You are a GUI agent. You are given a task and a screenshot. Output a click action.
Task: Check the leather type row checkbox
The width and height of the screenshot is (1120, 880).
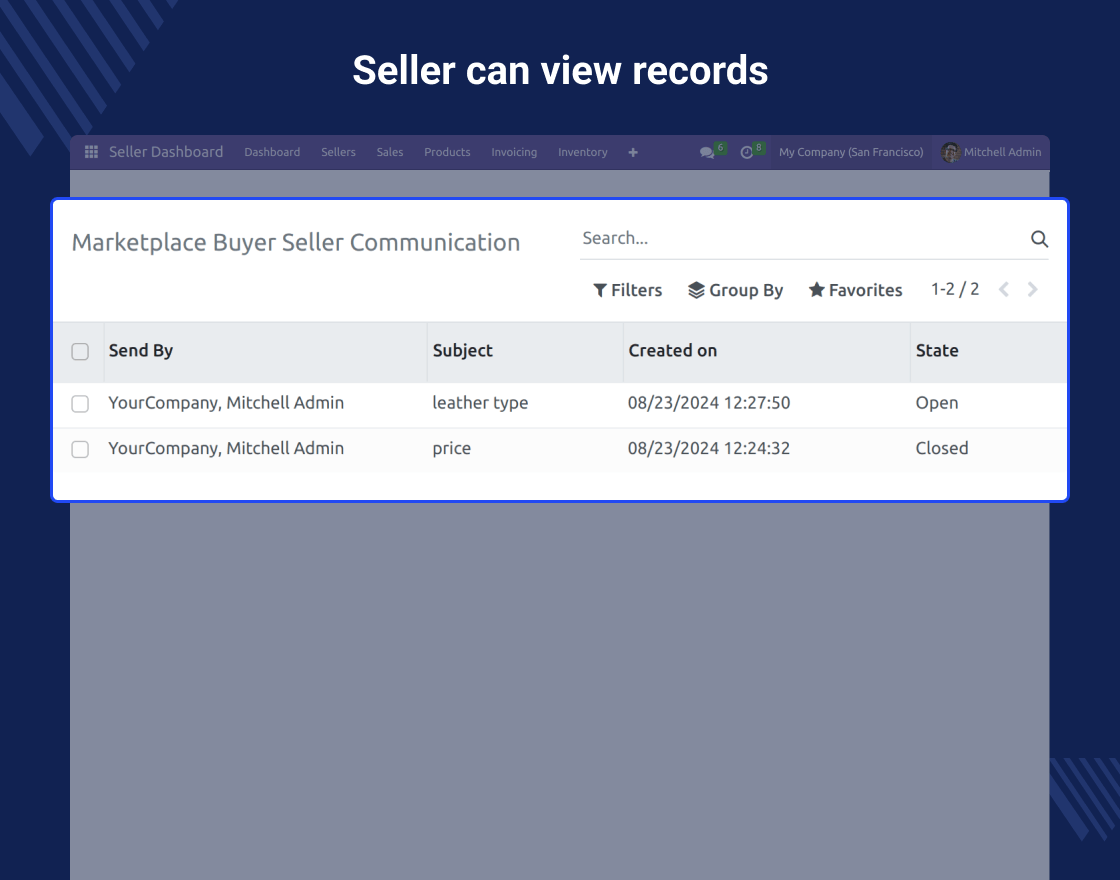tap(80, 404)
